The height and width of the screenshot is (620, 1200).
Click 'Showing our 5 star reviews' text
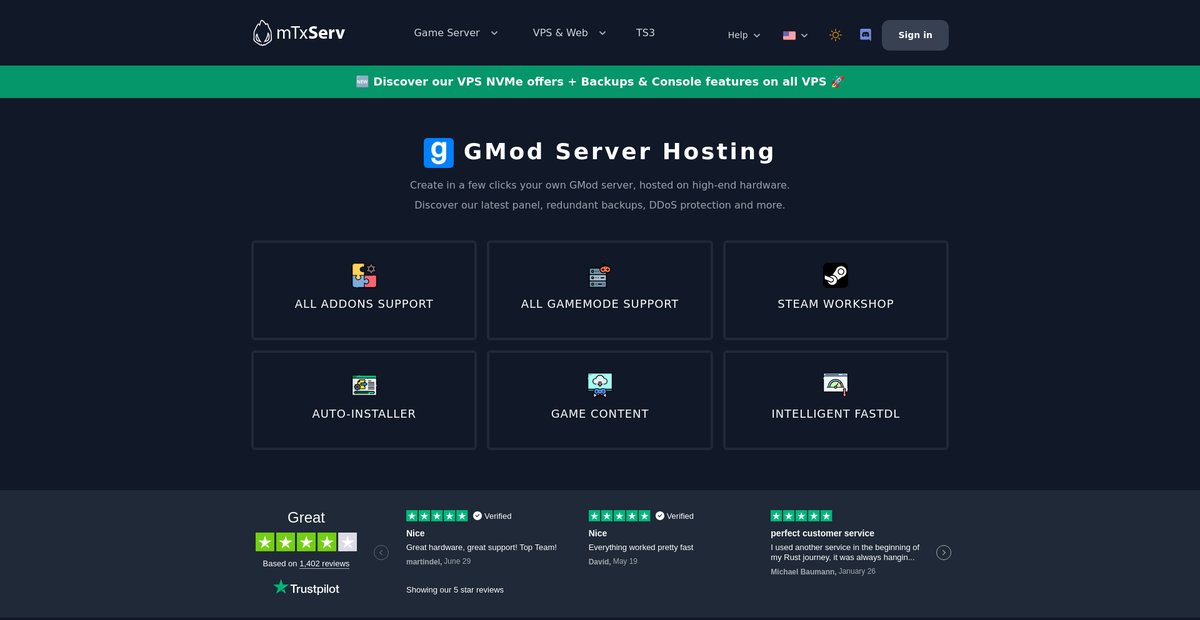(x=455, y=590)
